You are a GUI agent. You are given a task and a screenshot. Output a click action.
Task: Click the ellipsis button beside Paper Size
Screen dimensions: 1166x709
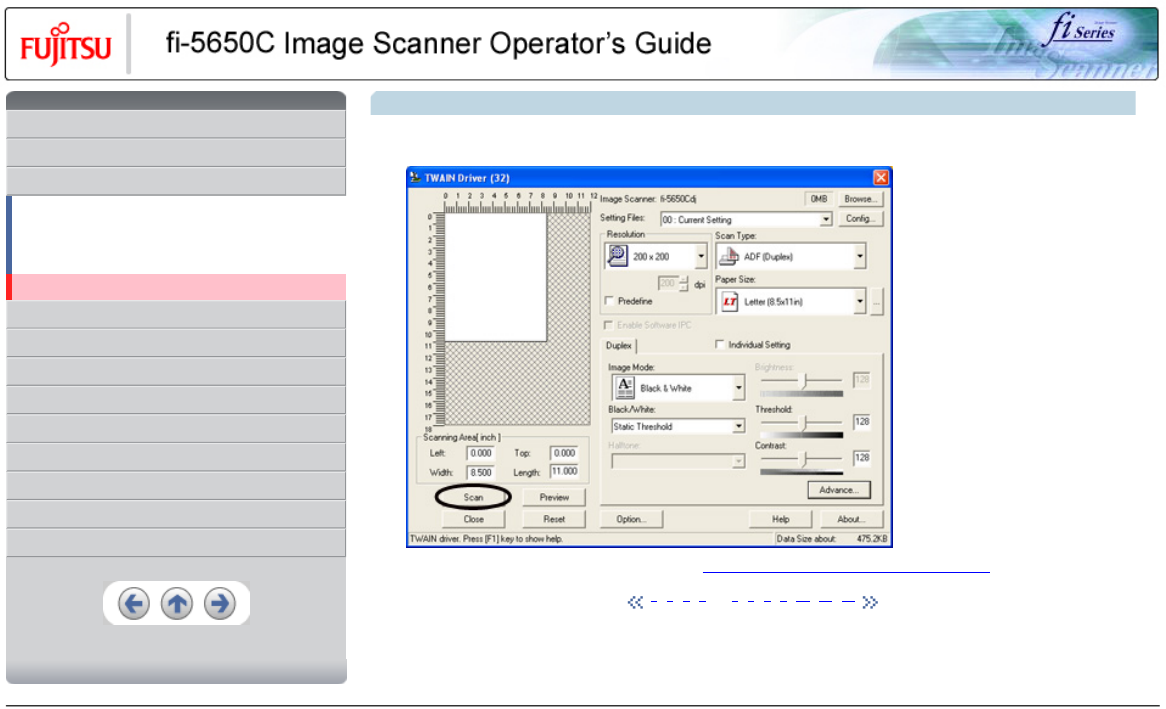pos(877,301)
